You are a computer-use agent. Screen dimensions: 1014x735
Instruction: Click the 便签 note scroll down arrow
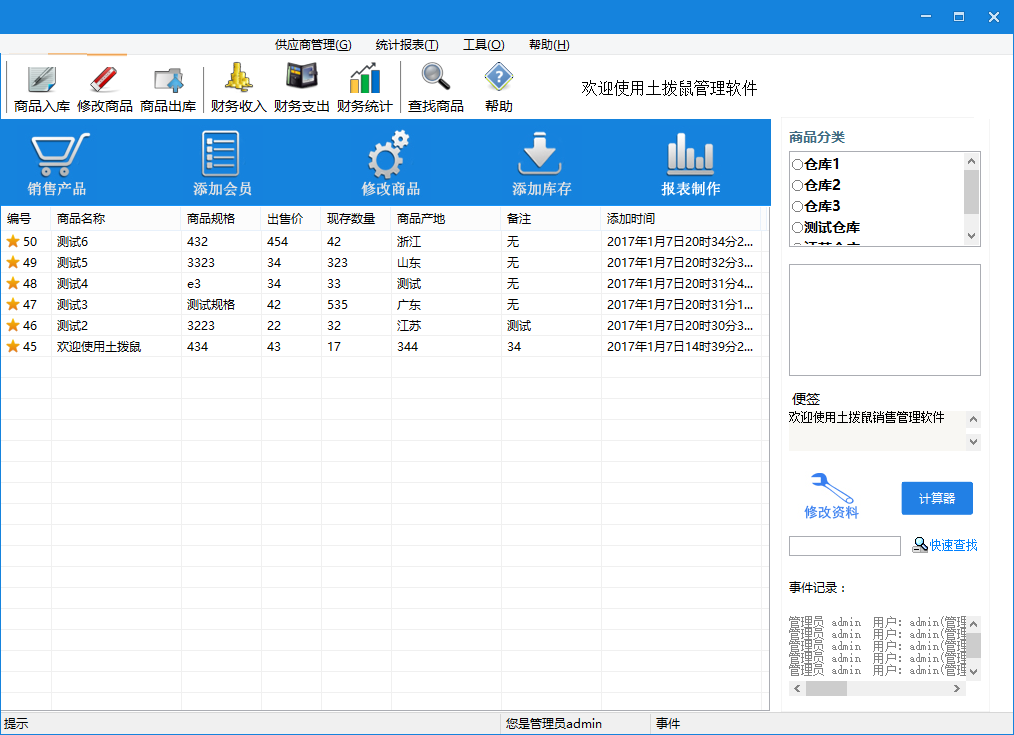click(973, 442)
